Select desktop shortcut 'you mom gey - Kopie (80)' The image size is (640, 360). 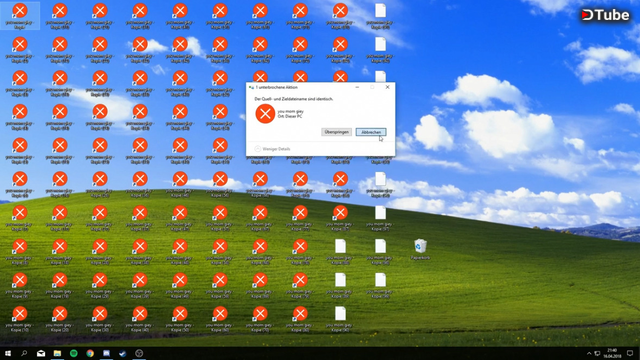pyautogui.click(x=300, y=319)
